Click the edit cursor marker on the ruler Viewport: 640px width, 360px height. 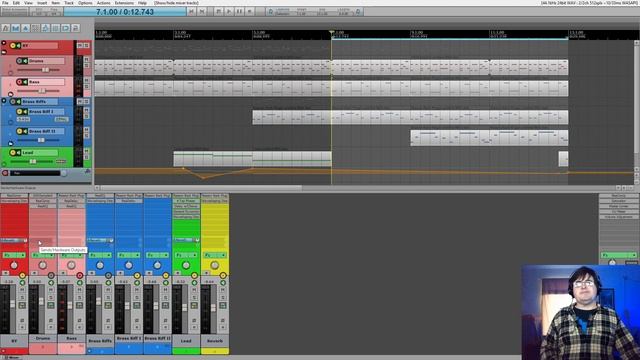pos(331,32)
